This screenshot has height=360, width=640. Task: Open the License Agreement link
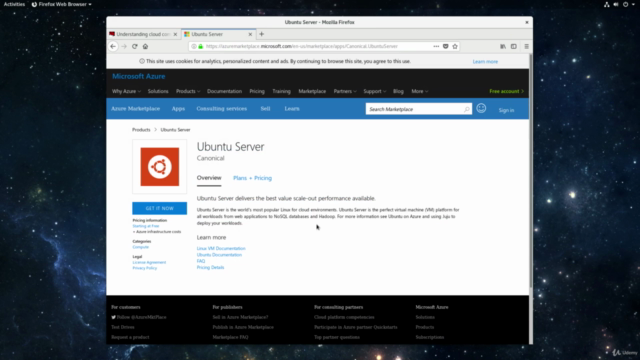click(x=149, y=262)
